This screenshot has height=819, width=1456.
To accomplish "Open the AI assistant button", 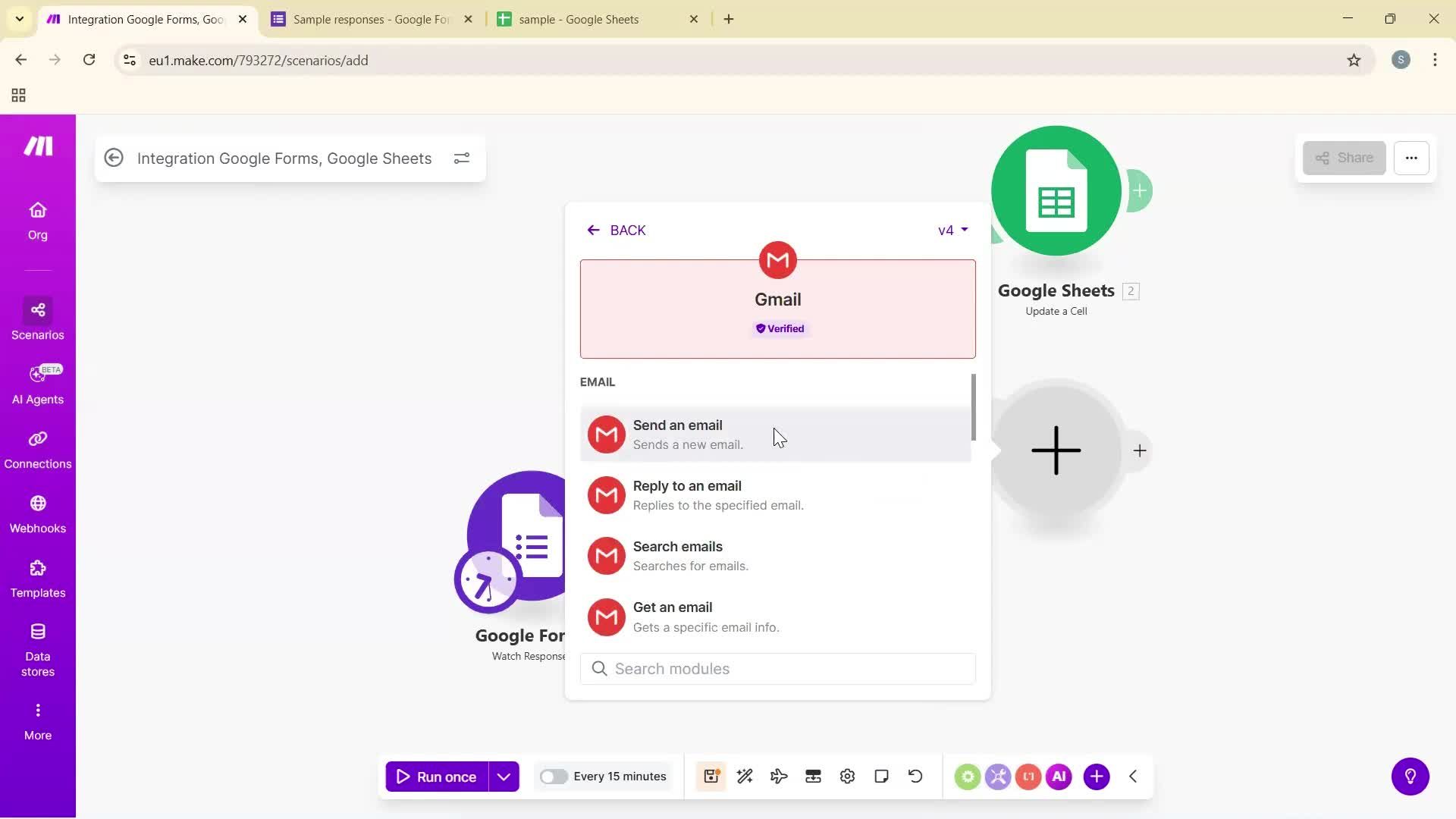I will click(1059, 776).
